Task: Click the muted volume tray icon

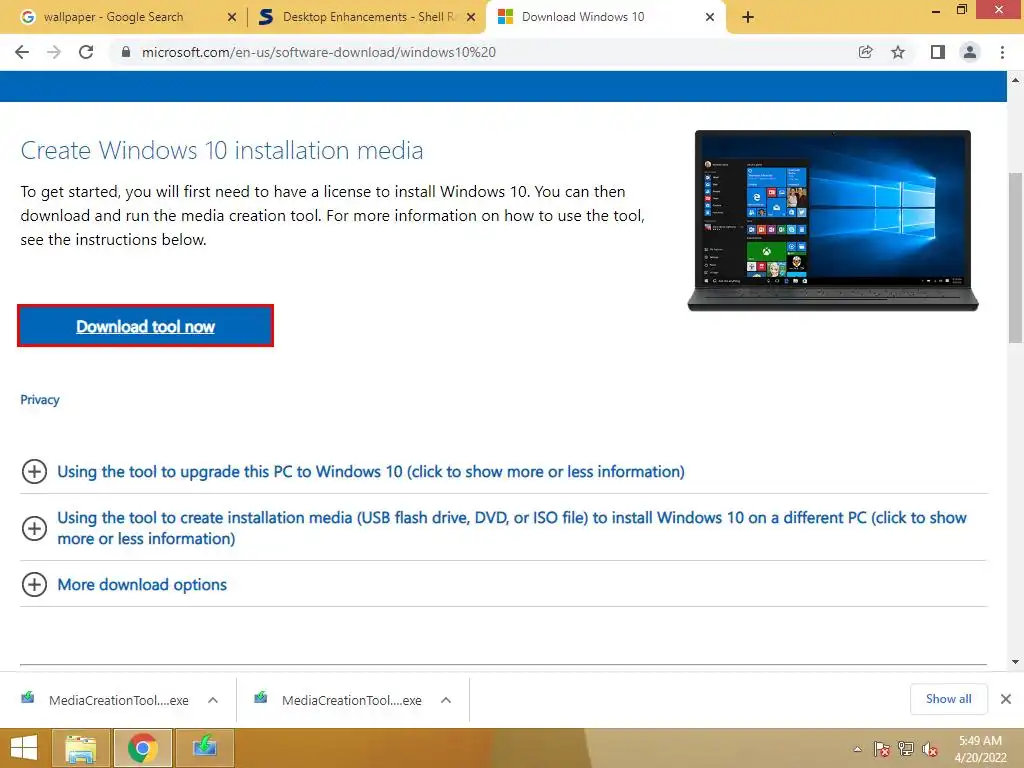Action: (x=930, y=749)
